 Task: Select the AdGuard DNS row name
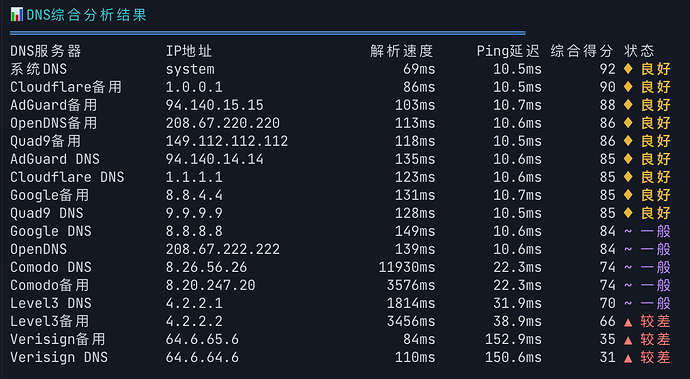55,159
